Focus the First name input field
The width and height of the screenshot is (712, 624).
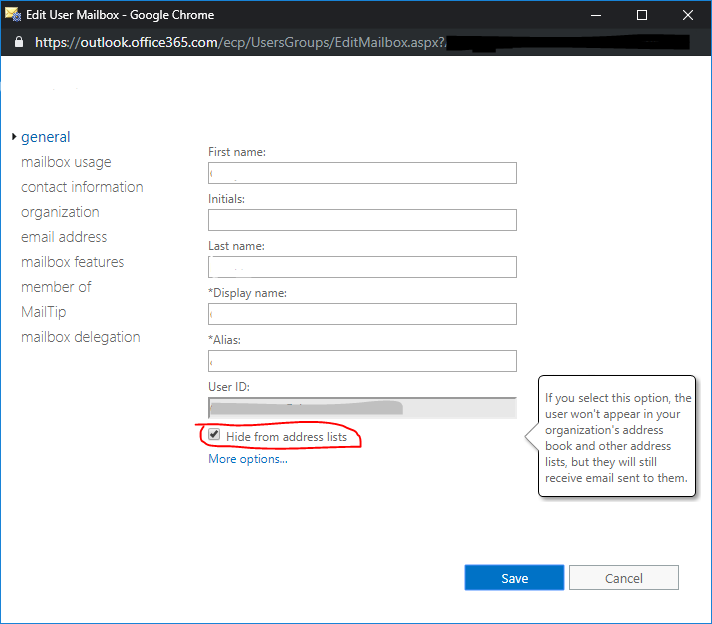(x=362, y=173)
